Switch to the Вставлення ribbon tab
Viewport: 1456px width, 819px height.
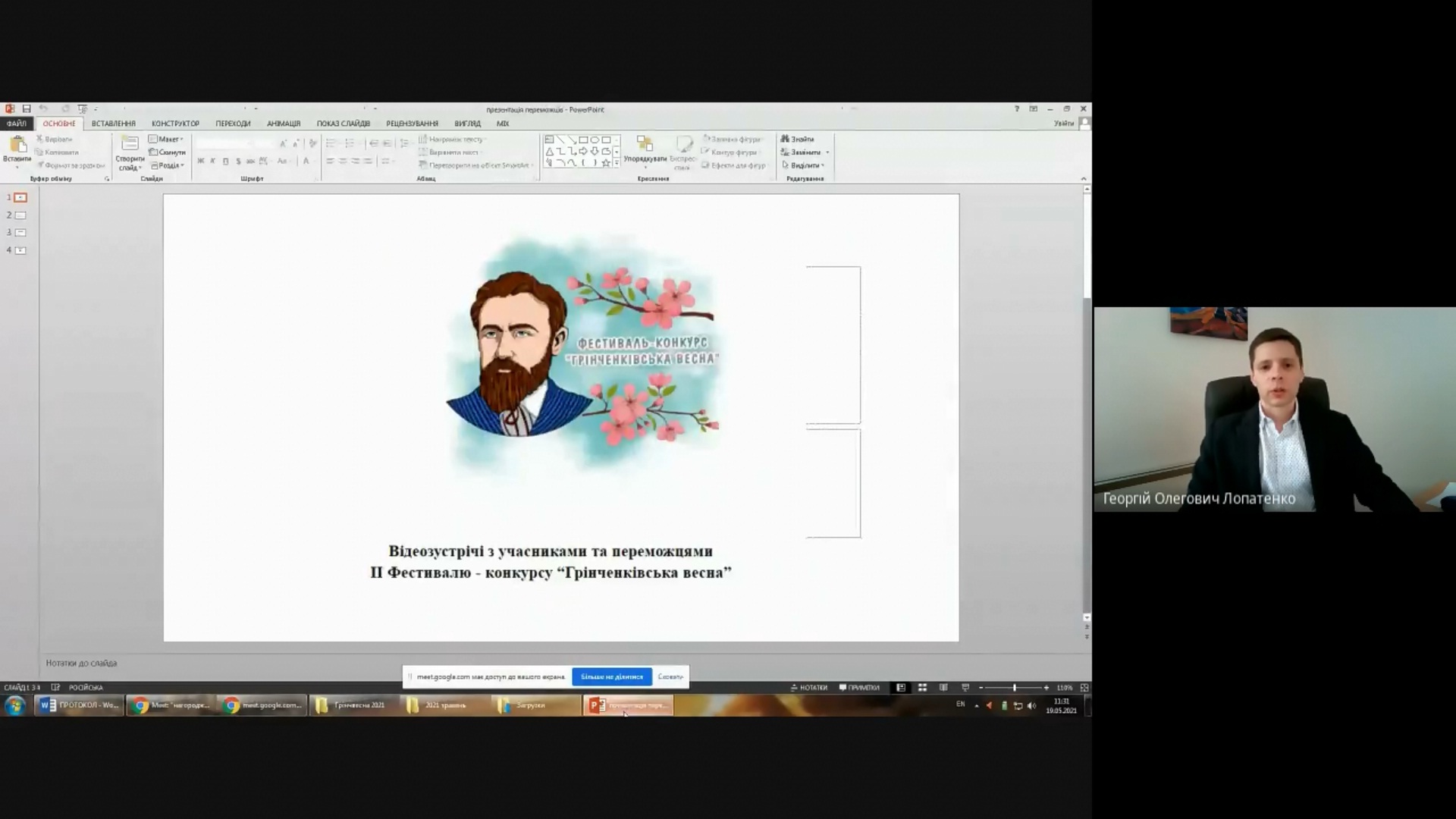pos(113,124)
